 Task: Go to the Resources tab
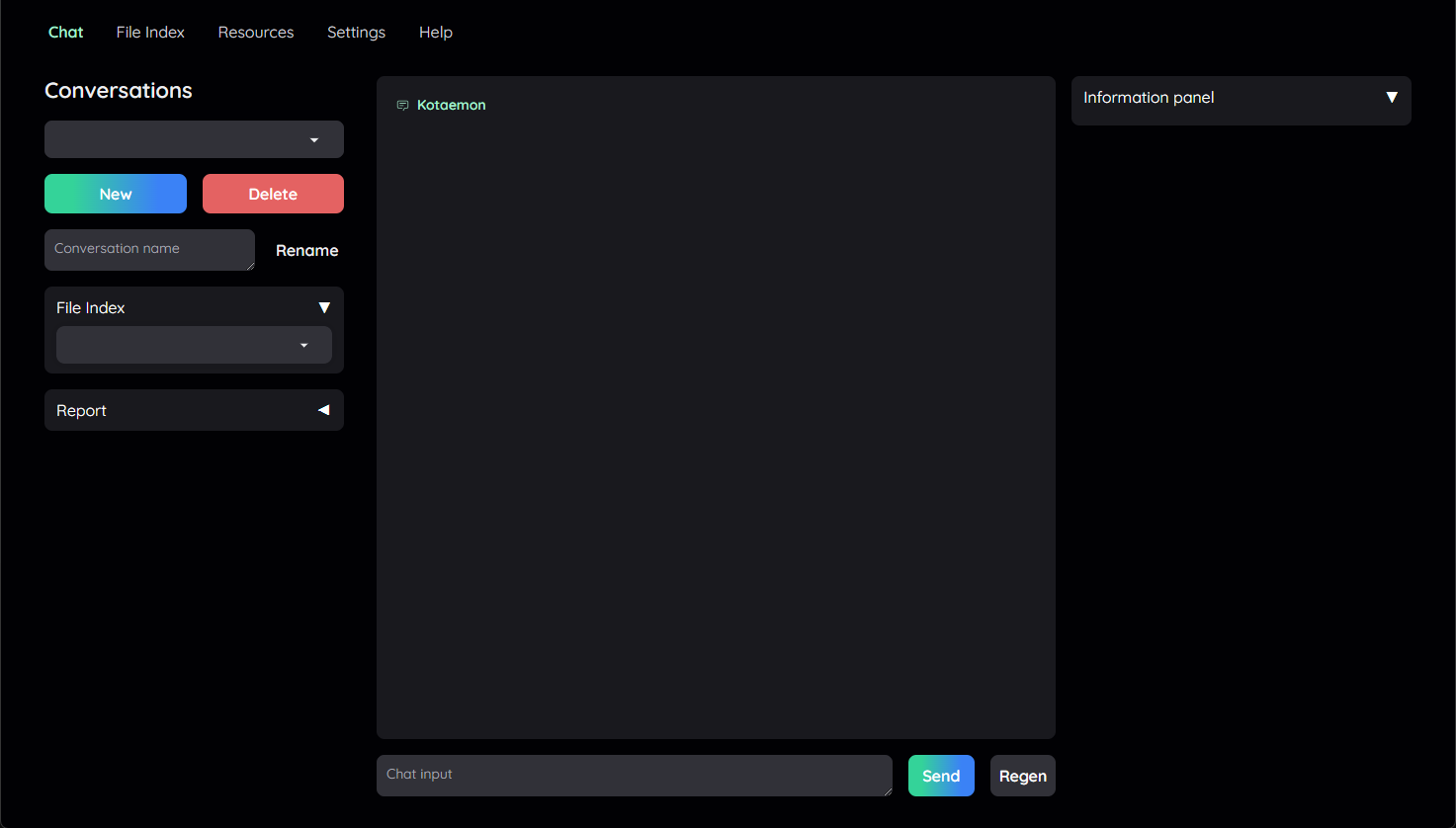(x=256, y=33)
